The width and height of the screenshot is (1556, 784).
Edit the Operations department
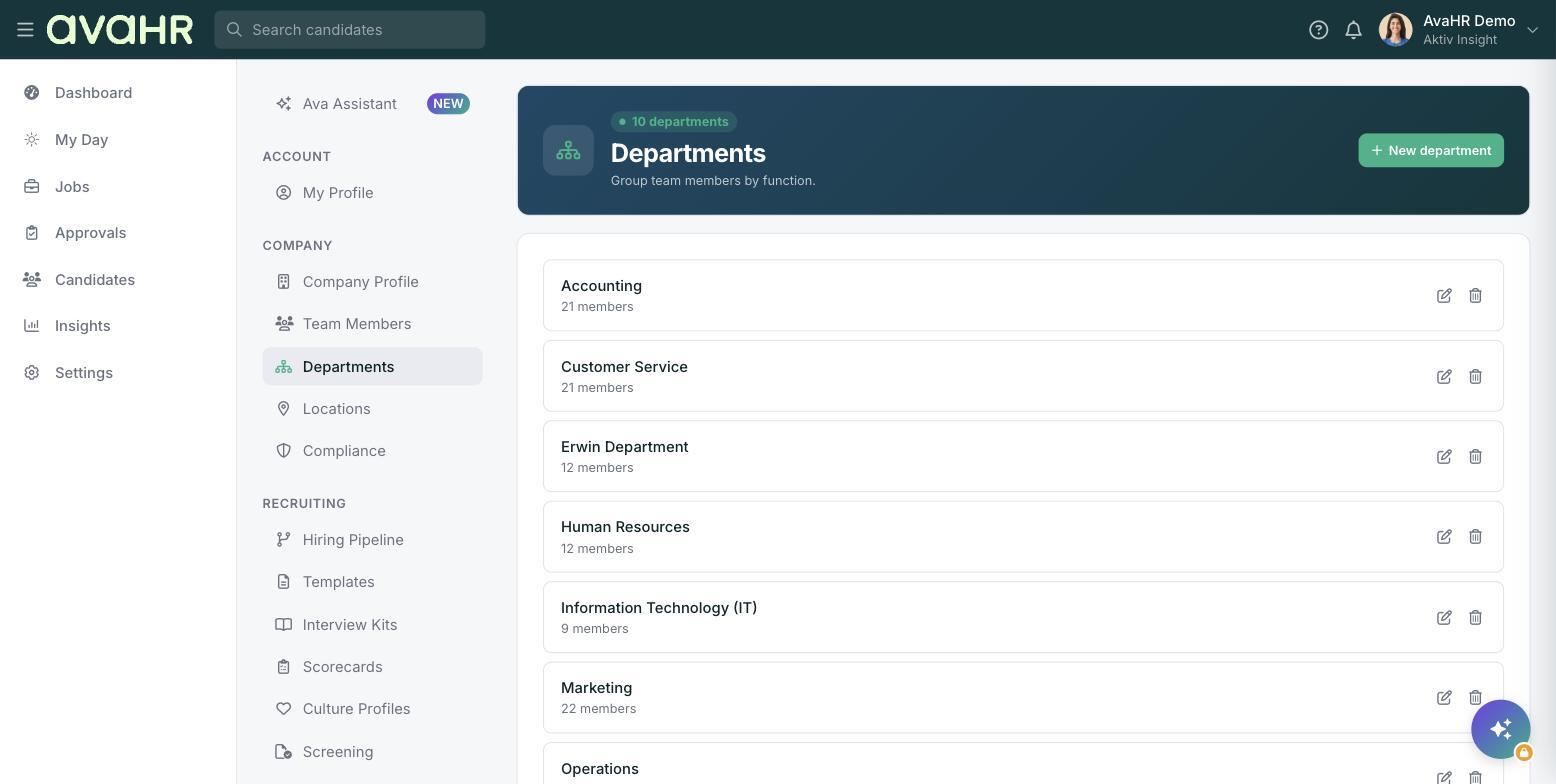[x=1444, y=777]
